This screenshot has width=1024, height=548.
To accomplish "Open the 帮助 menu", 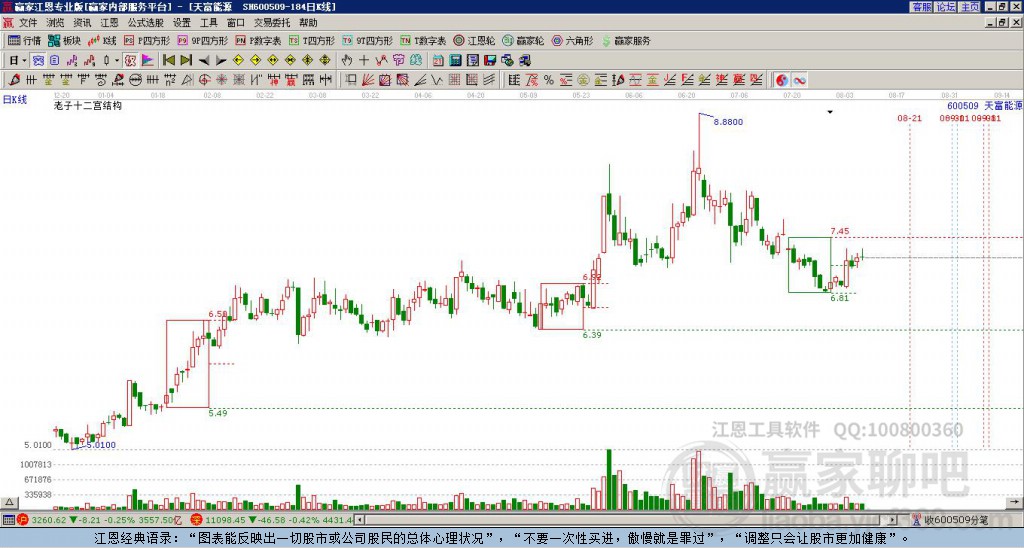I will tap(308, 23).
